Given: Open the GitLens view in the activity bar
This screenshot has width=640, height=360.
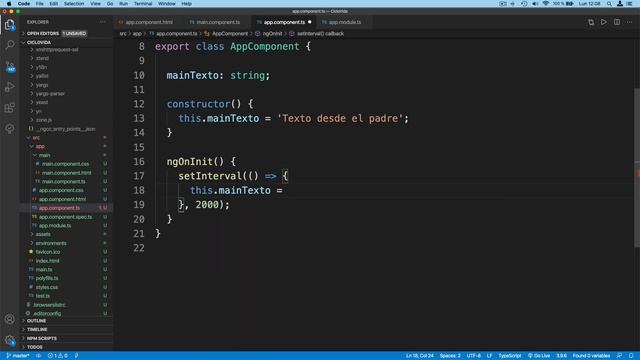Looking at the screenshot, I should 10,129.
